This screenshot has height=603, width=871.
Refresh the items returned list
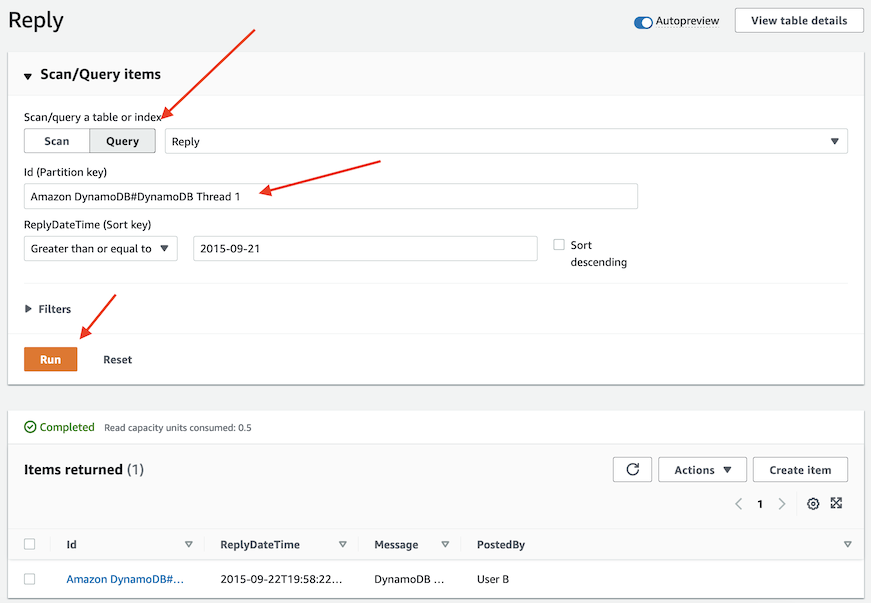click(632, 470)
